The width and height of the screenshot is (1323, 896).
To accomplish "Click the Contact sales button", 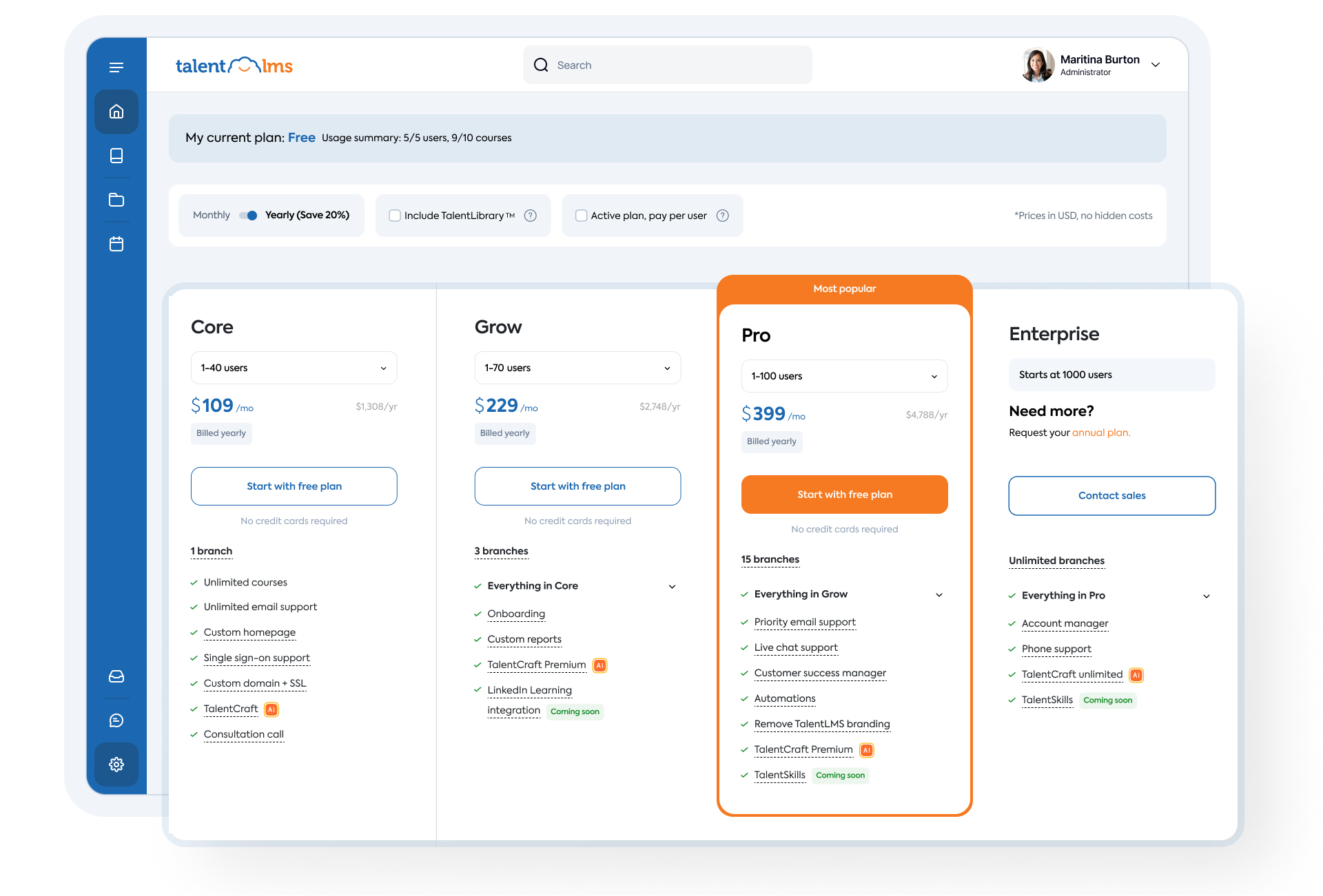I will click(x=1112, y=496).
